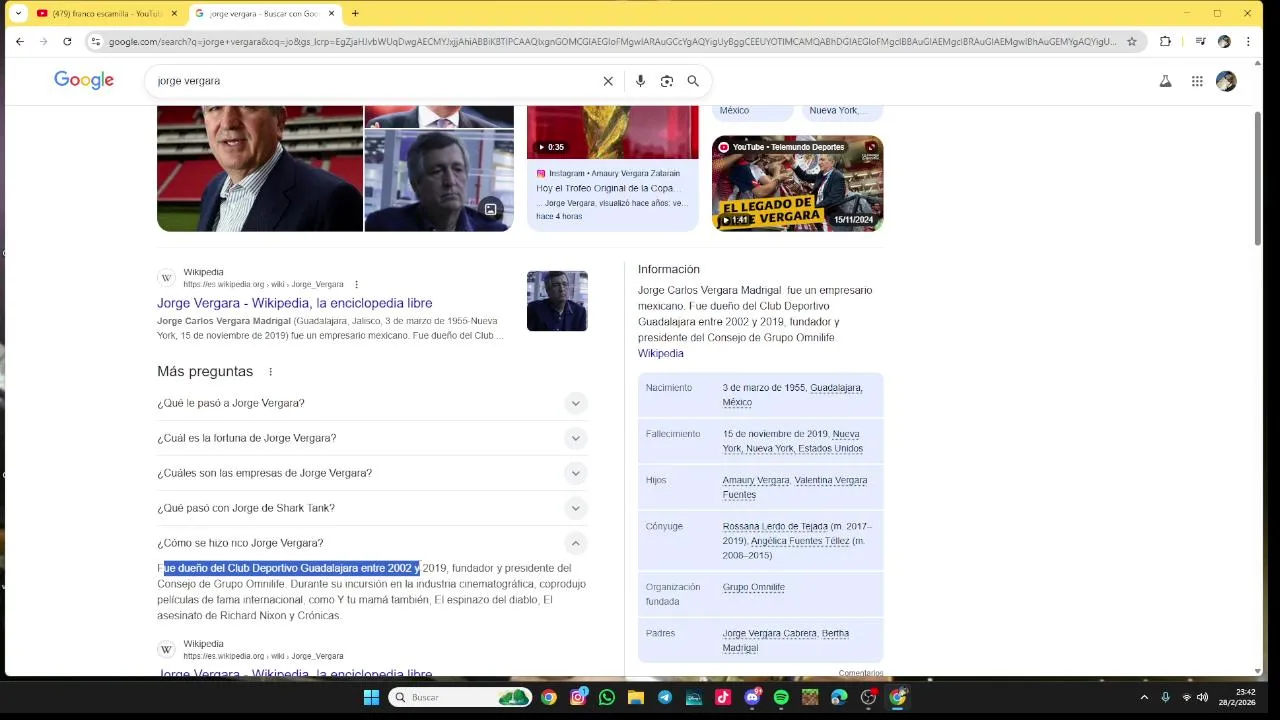Screen dimensions: 1280x720
Task: Open Jorge Vergara Cabrera link
Action: click(769, 633)
